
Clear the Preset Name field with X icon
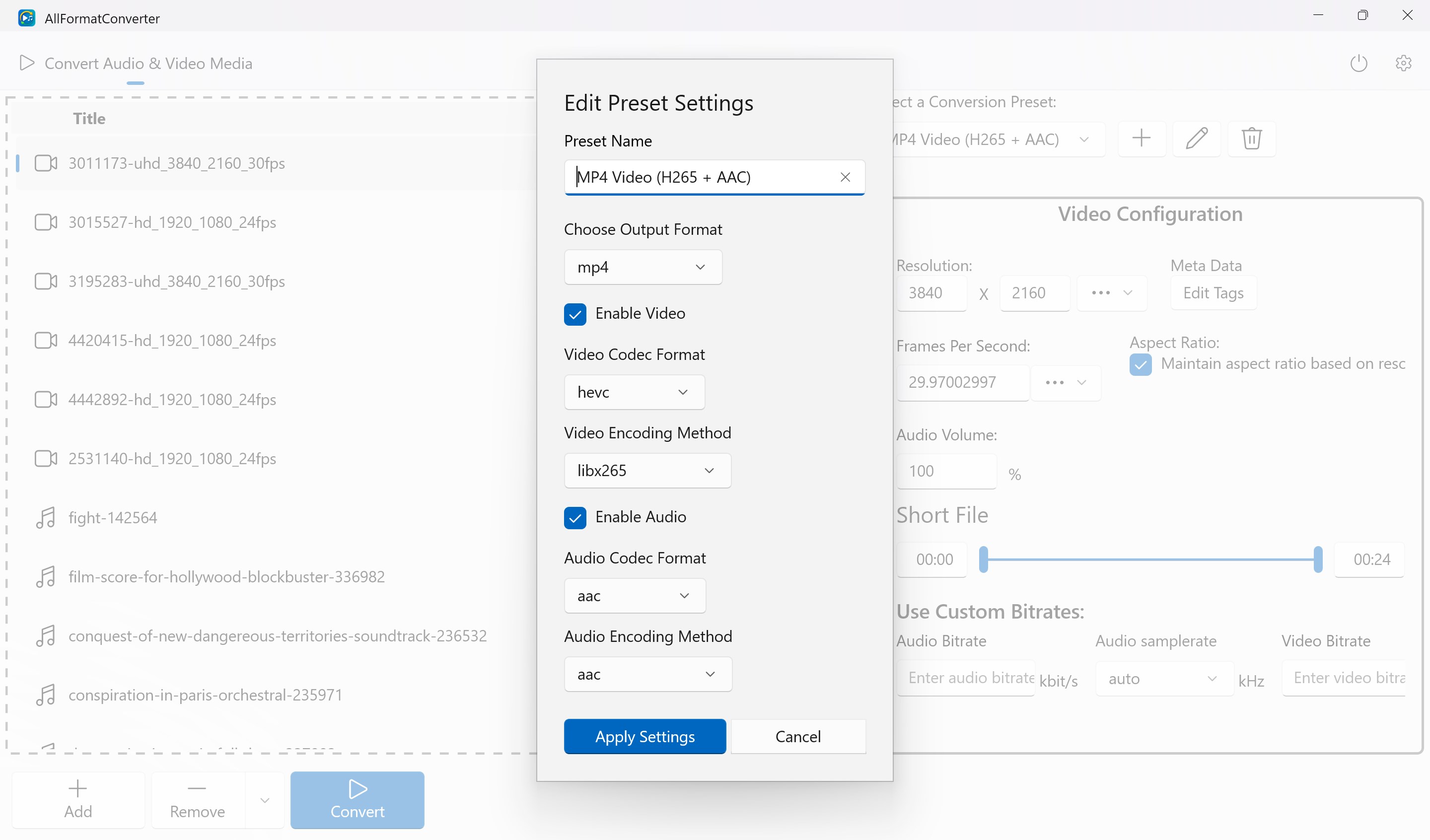coord(845,177)
